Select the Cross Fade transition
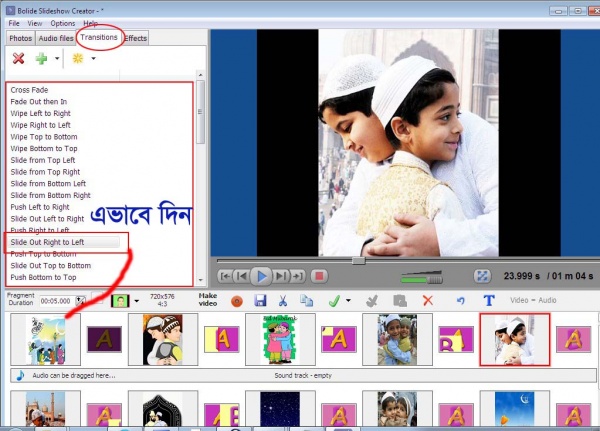This screenshot has height=431, width=600. point(29,90)
